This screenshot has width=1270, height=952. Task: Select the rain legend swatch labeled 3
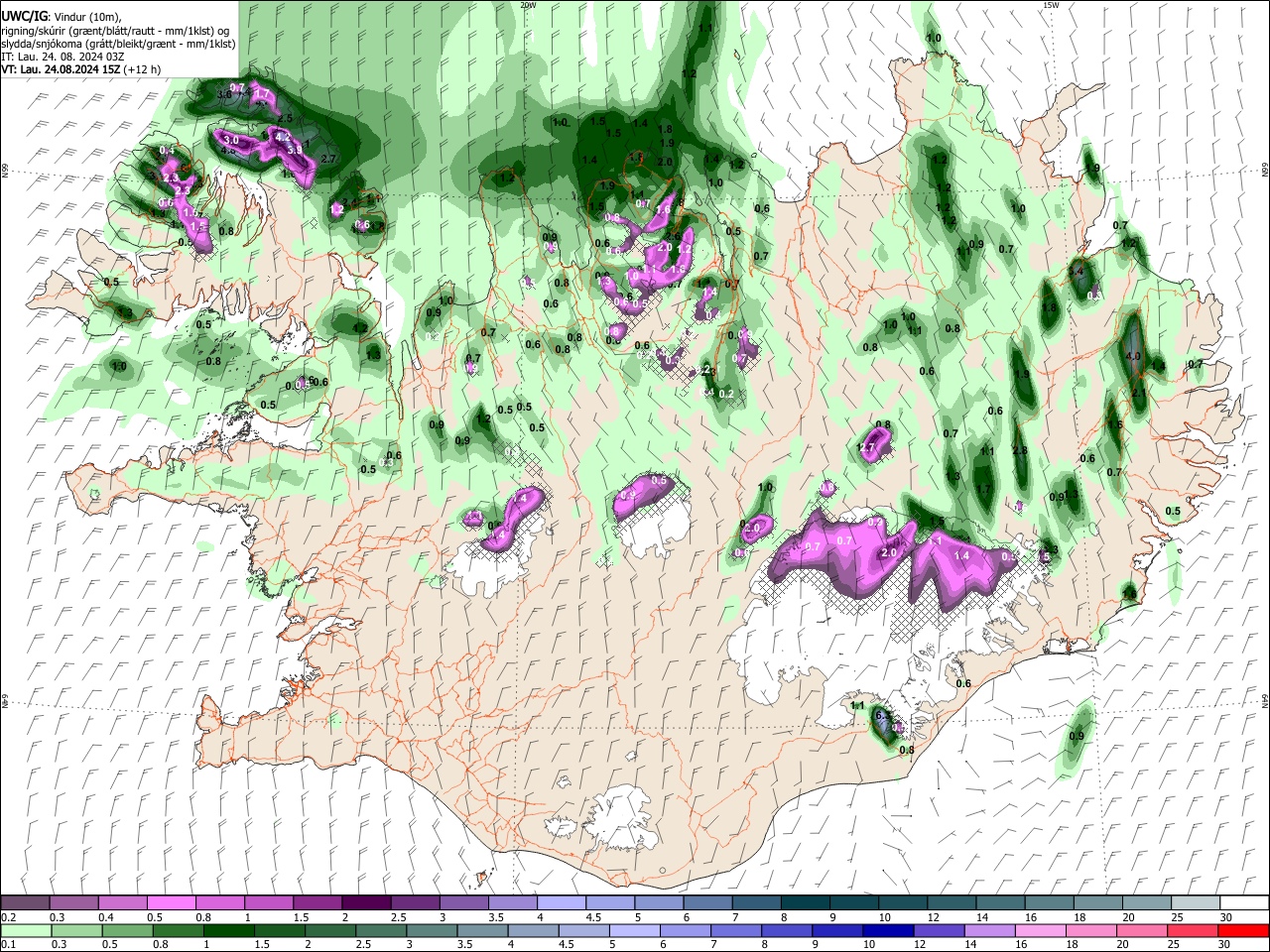431,930
